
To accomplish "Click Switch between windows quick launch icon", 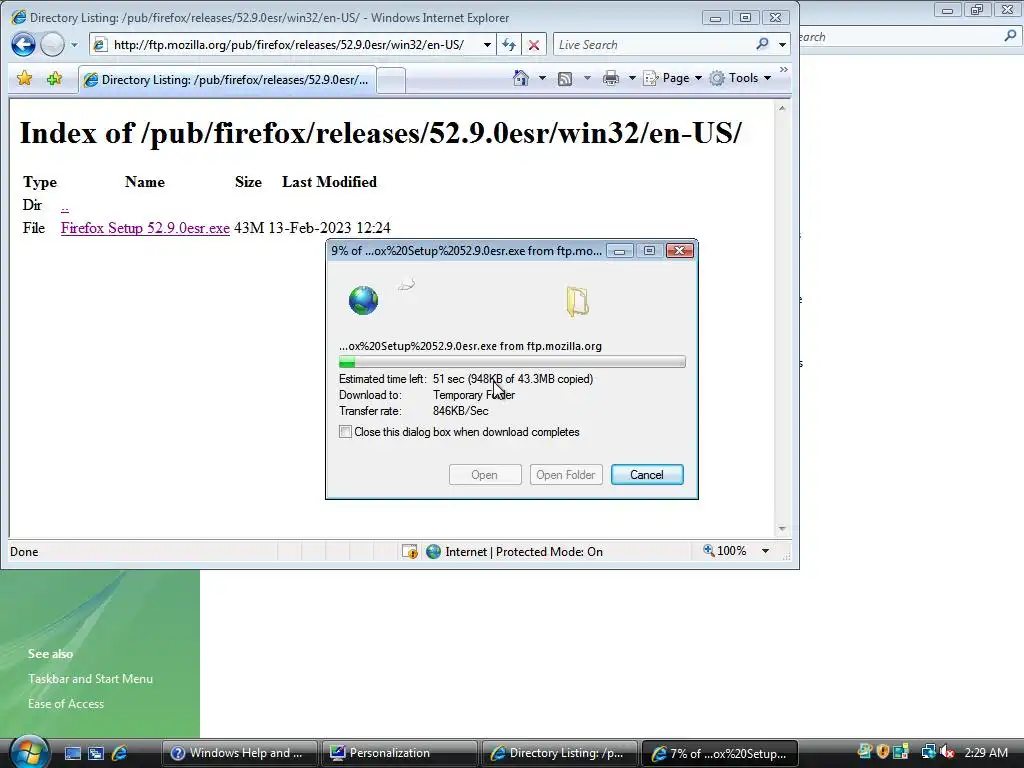I will pyautogui.click(x=96, y=754).
